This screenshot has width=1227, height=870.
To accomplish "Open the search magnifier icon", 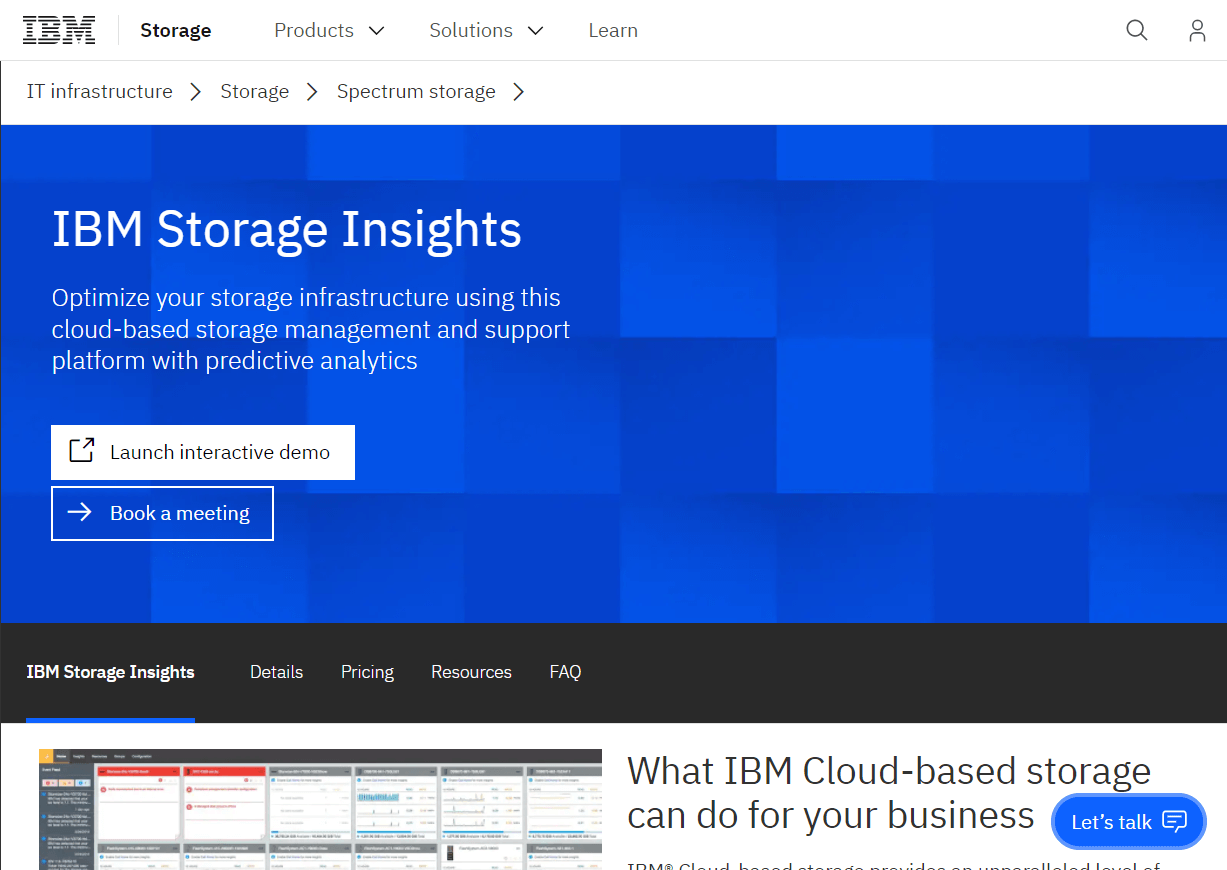I will pos(1137,30).
